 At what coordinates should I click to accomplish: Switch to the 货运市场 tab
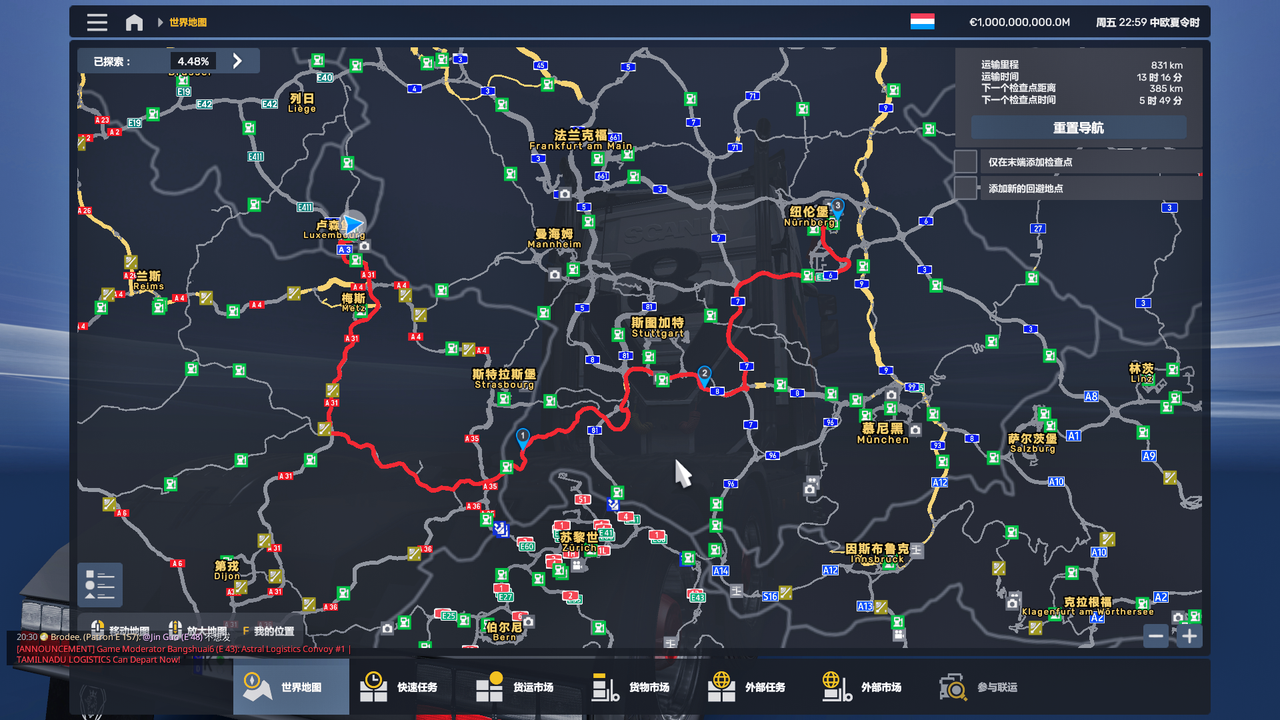coord(523,687)
